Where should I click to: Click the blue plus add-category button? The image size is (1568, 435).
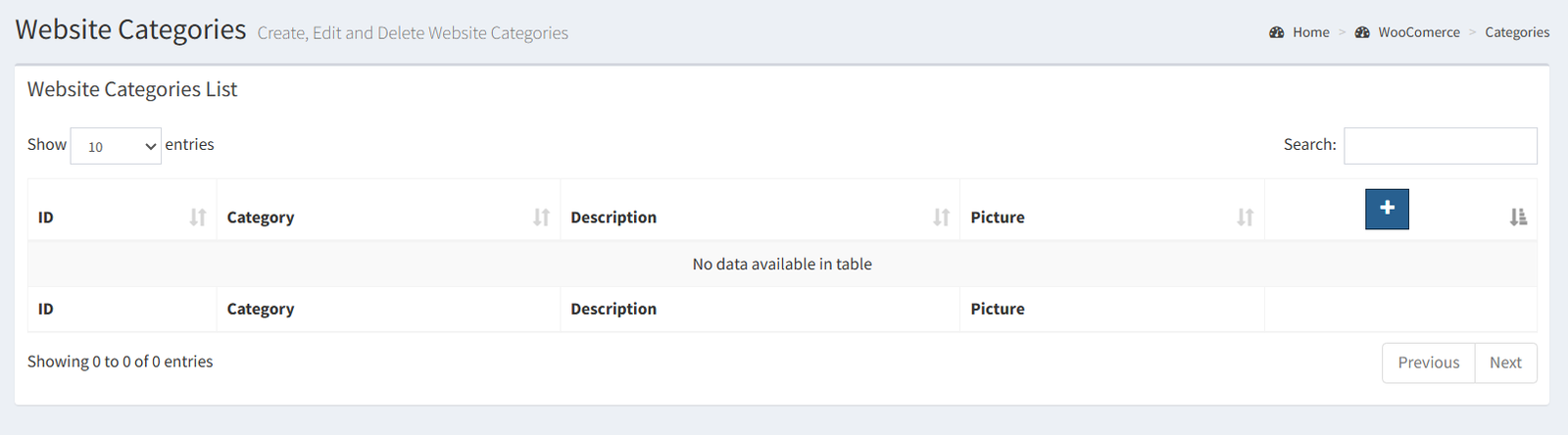pos(1387,209)
